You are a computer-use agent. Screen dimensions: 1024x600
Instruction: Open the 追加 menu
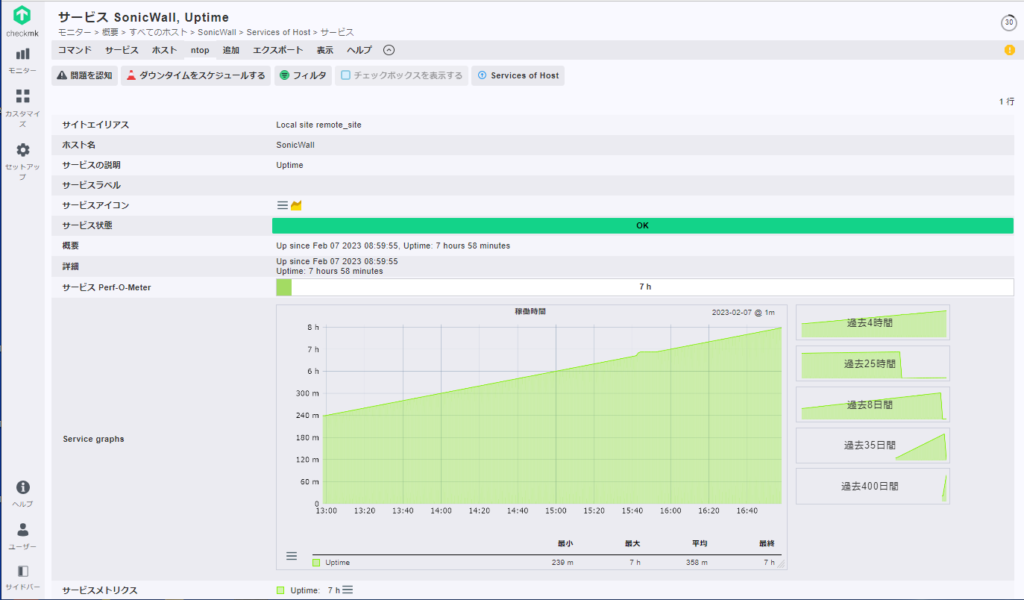coord(231,50)
